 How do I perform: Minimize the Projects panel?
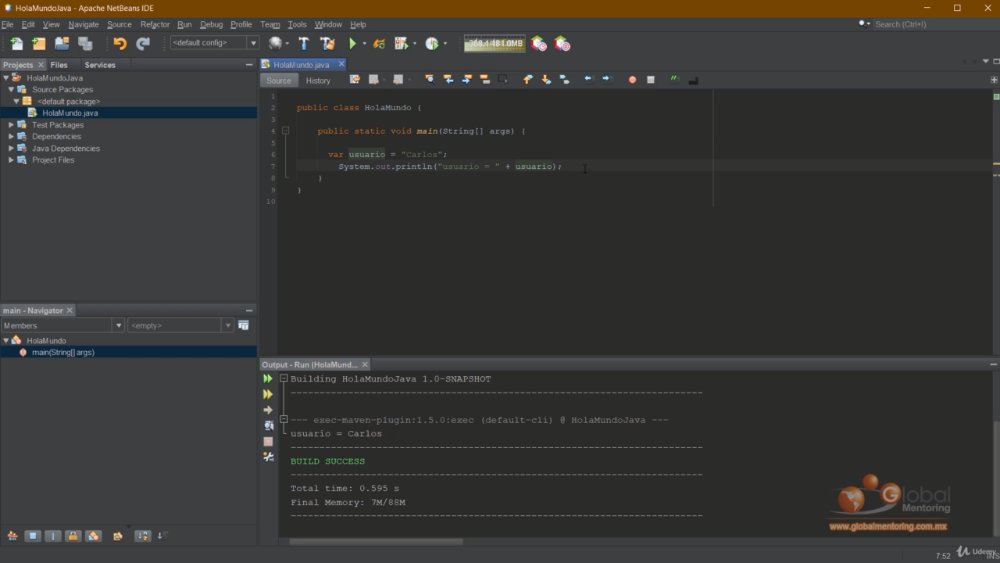pos(249,64)
